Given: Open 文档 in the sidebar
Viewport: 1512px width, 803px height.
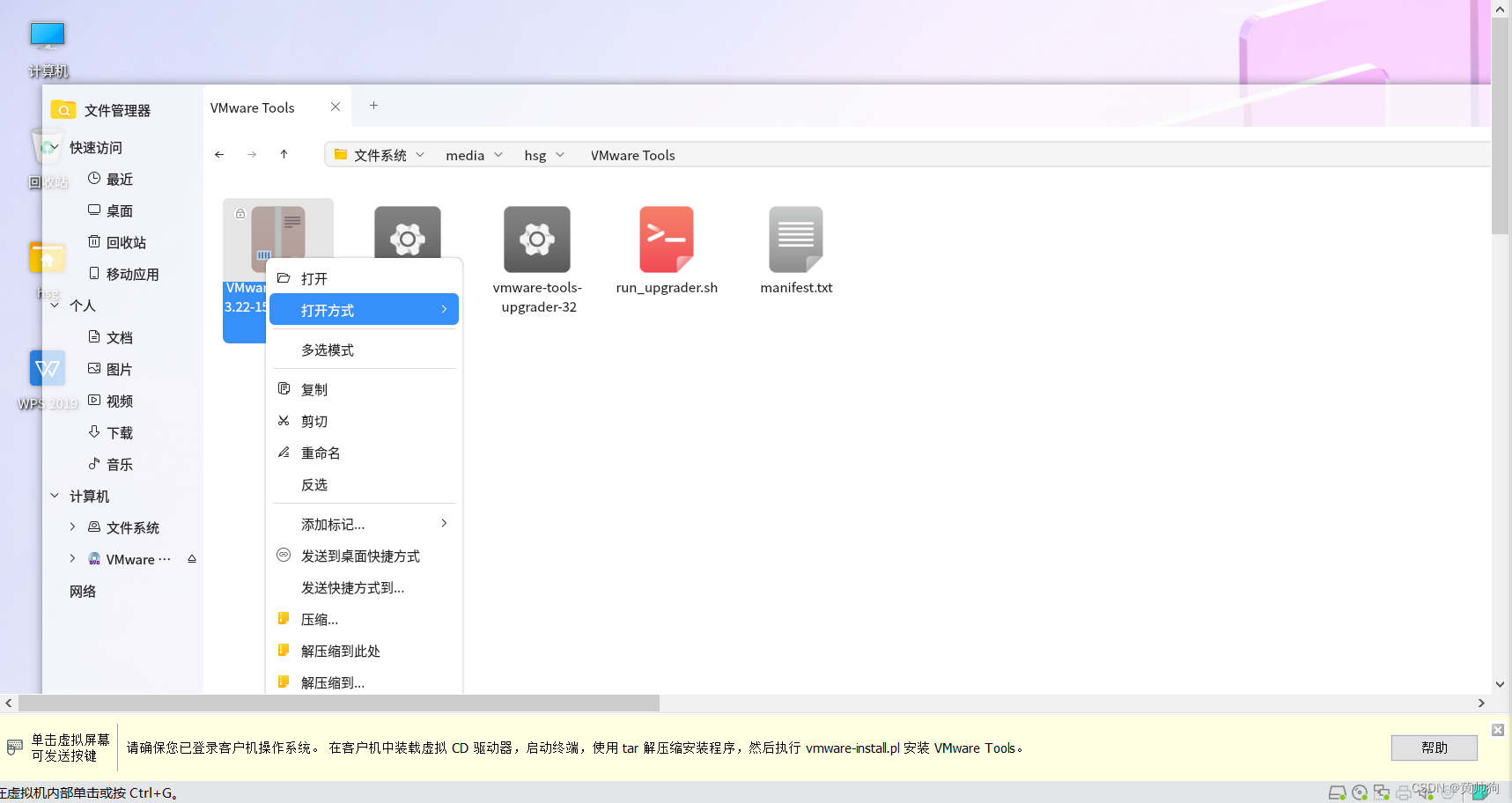Looking at the screenshot, I should coord(111,337).
